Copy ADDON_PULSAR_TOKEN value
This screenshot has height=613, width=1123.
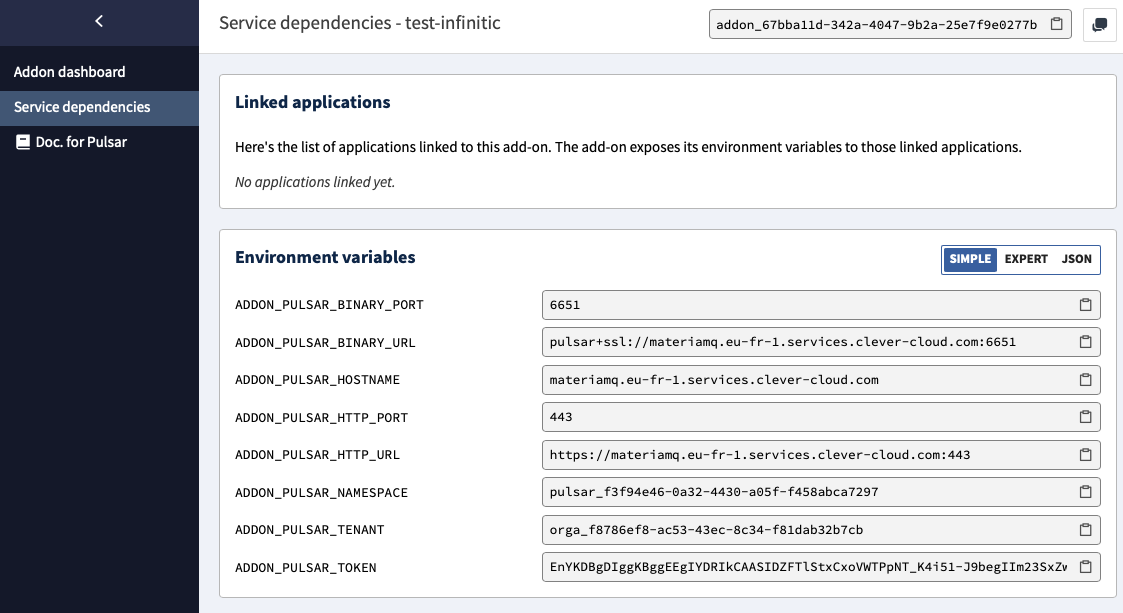(1086, 567)
